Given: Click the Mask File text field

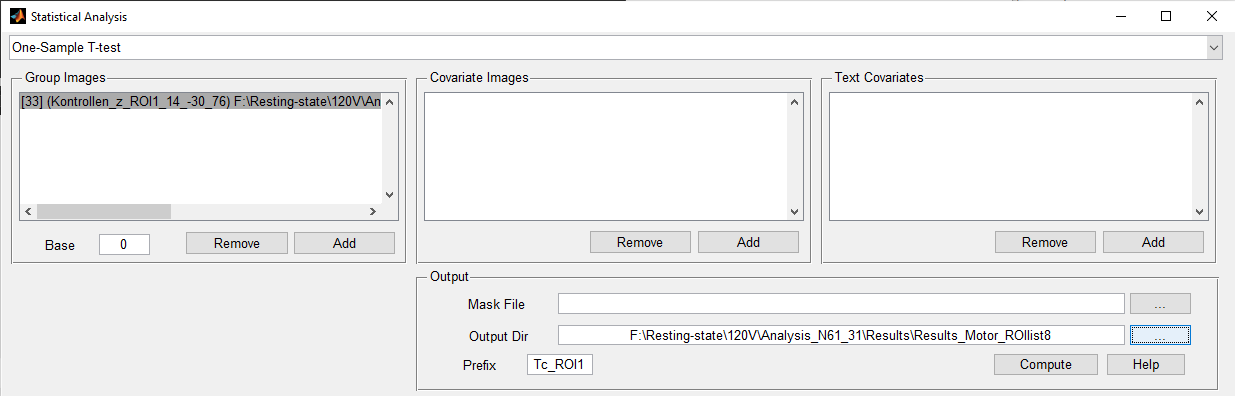Looking at the screenshot, I should click(841, 304).
